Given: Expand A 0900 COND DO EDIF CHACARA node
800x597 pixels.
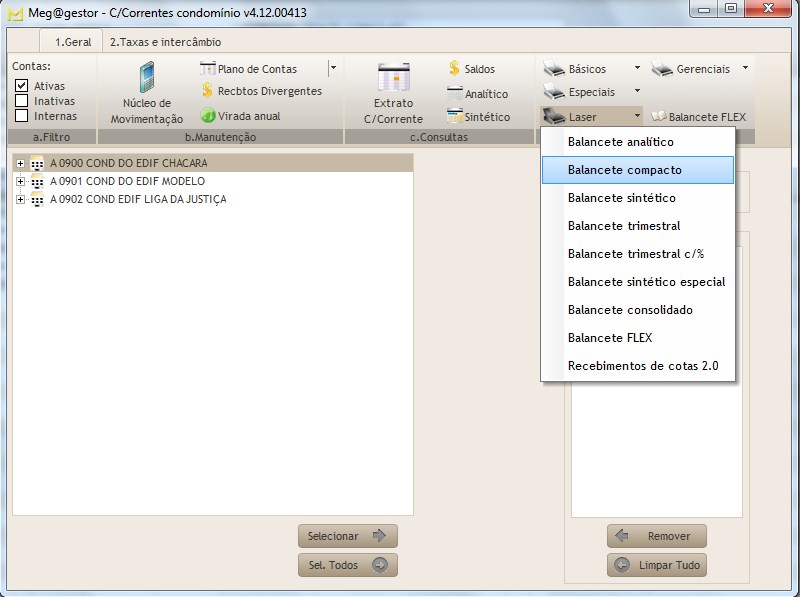Looking at the screenshot, I should pyautogui.click(x=20, y=163).
